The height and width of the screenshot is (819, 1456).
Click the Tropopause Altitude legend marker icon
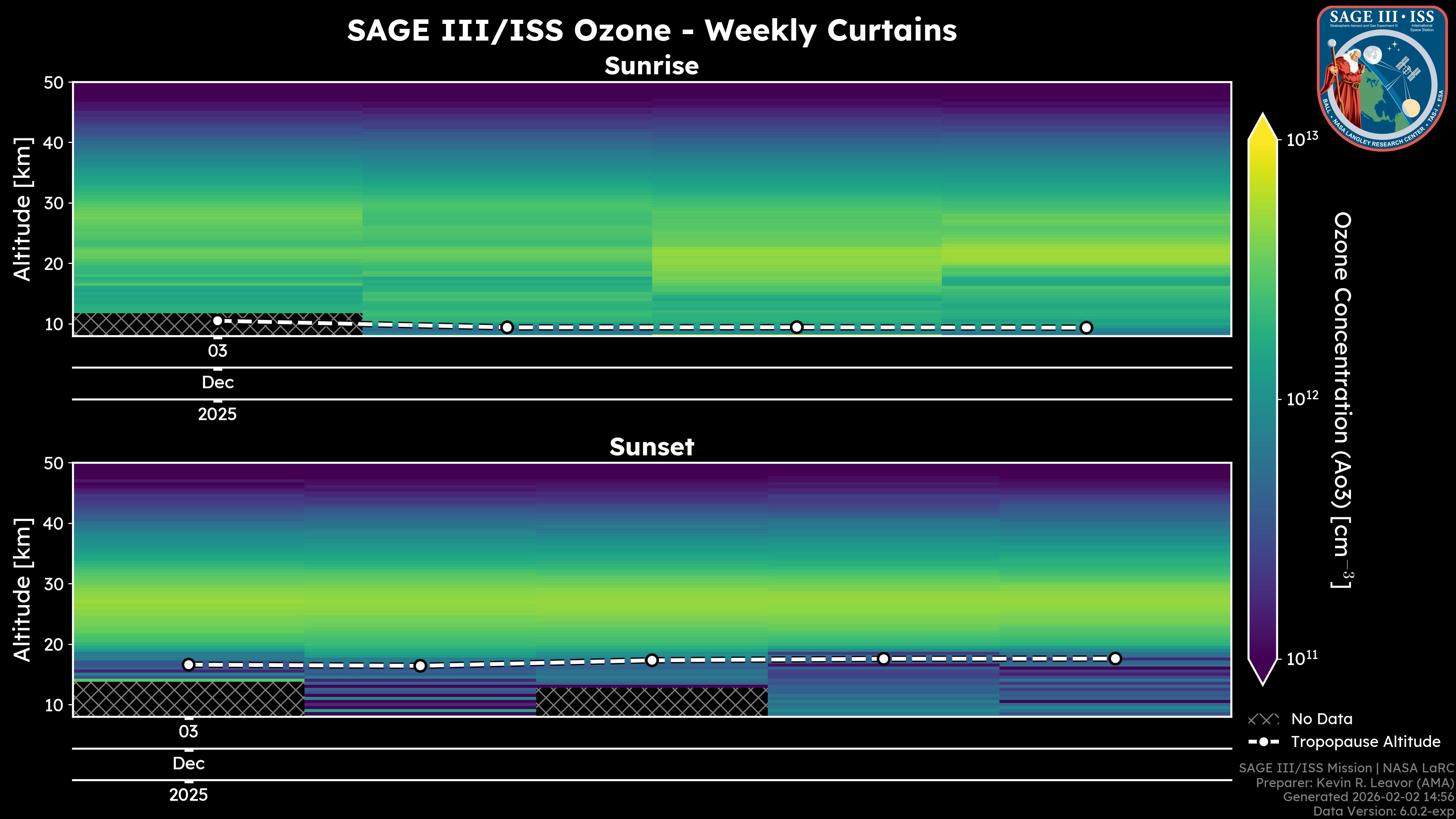point(1263,742)
